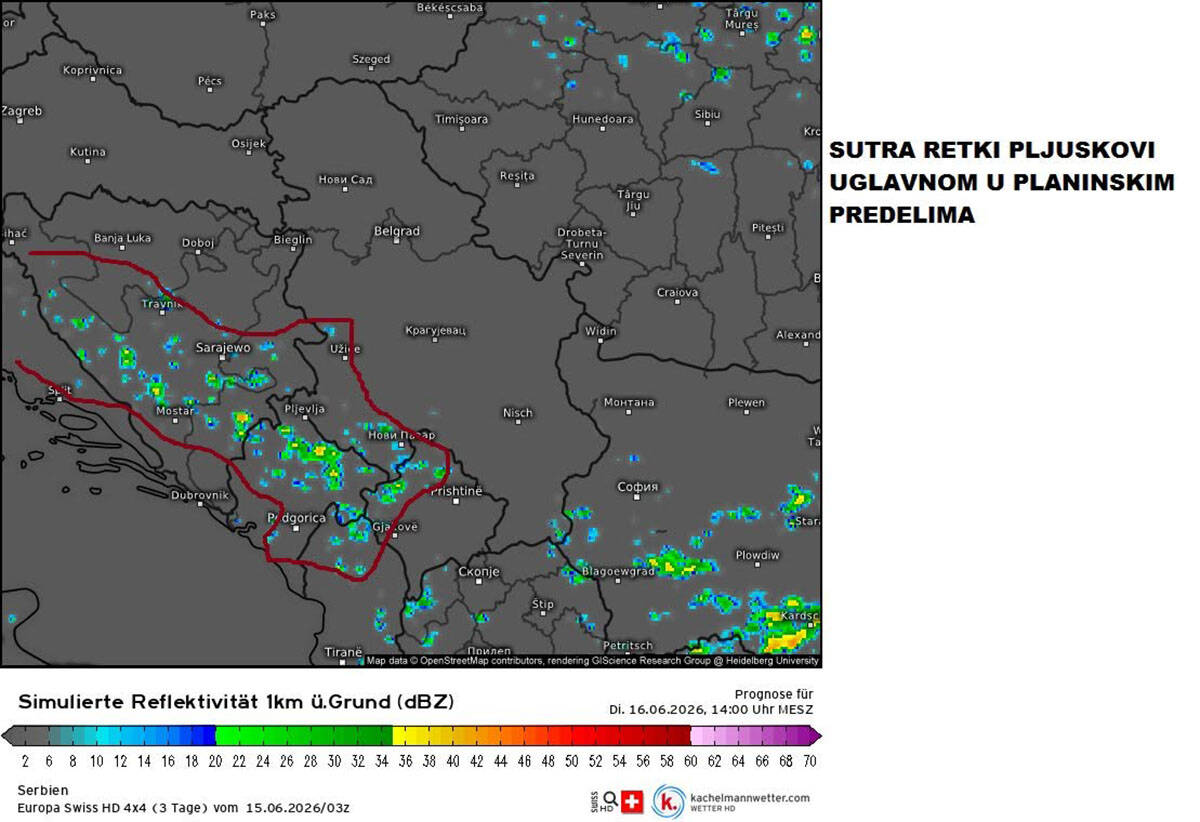Click the left arrow of the dBZ scale
The height and width of the screenshot is (822, 1200).
[9, 736]
